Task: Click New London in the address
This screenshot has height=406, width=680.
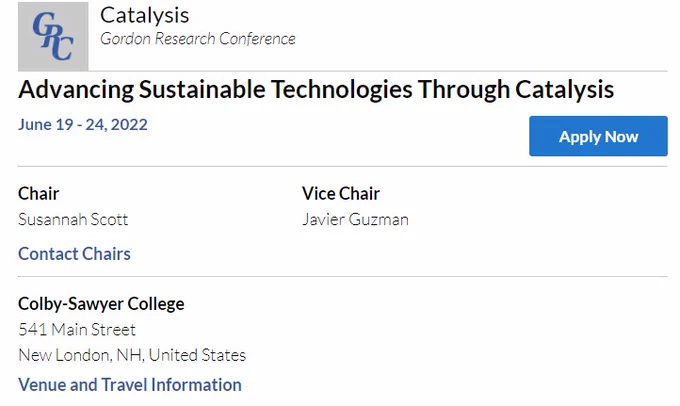Action: pos(64,355)
